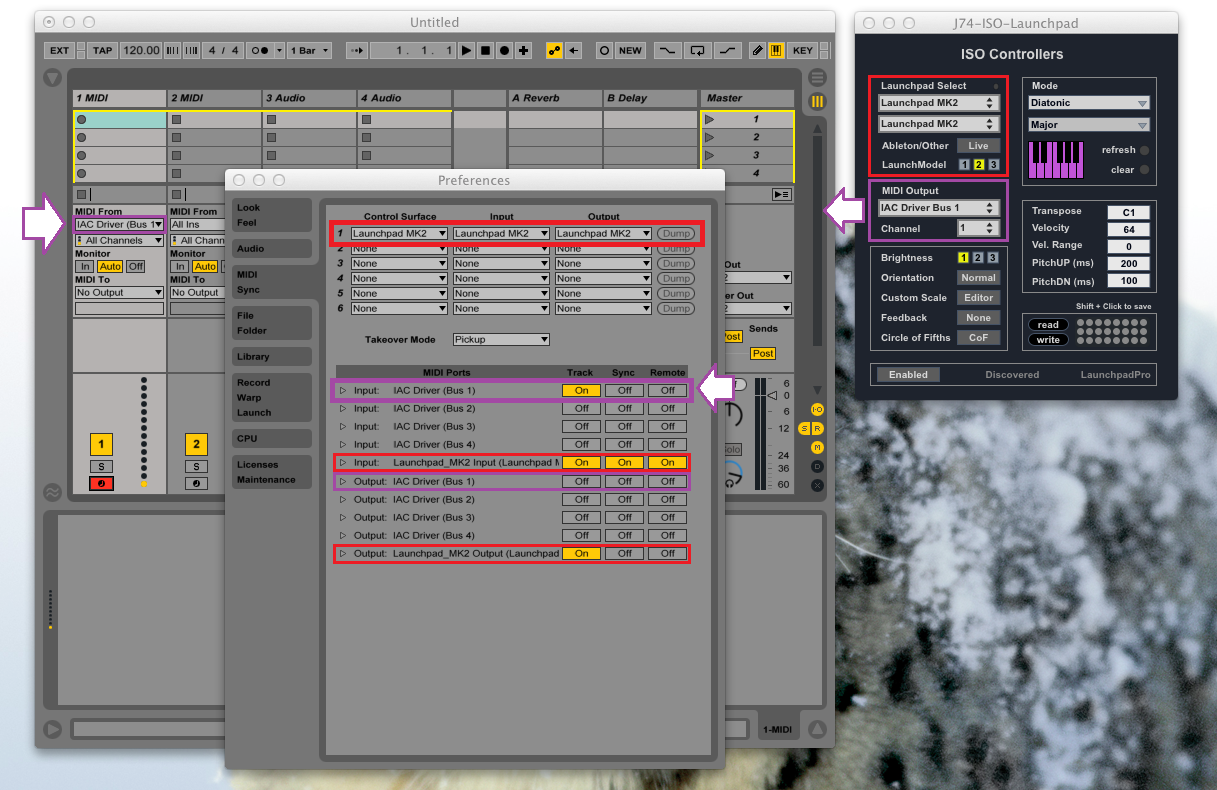The height and width of the screenshot is (790, 1217).
Task: Toggle the browser show/hide triangle icon
Action: point(53,78)
